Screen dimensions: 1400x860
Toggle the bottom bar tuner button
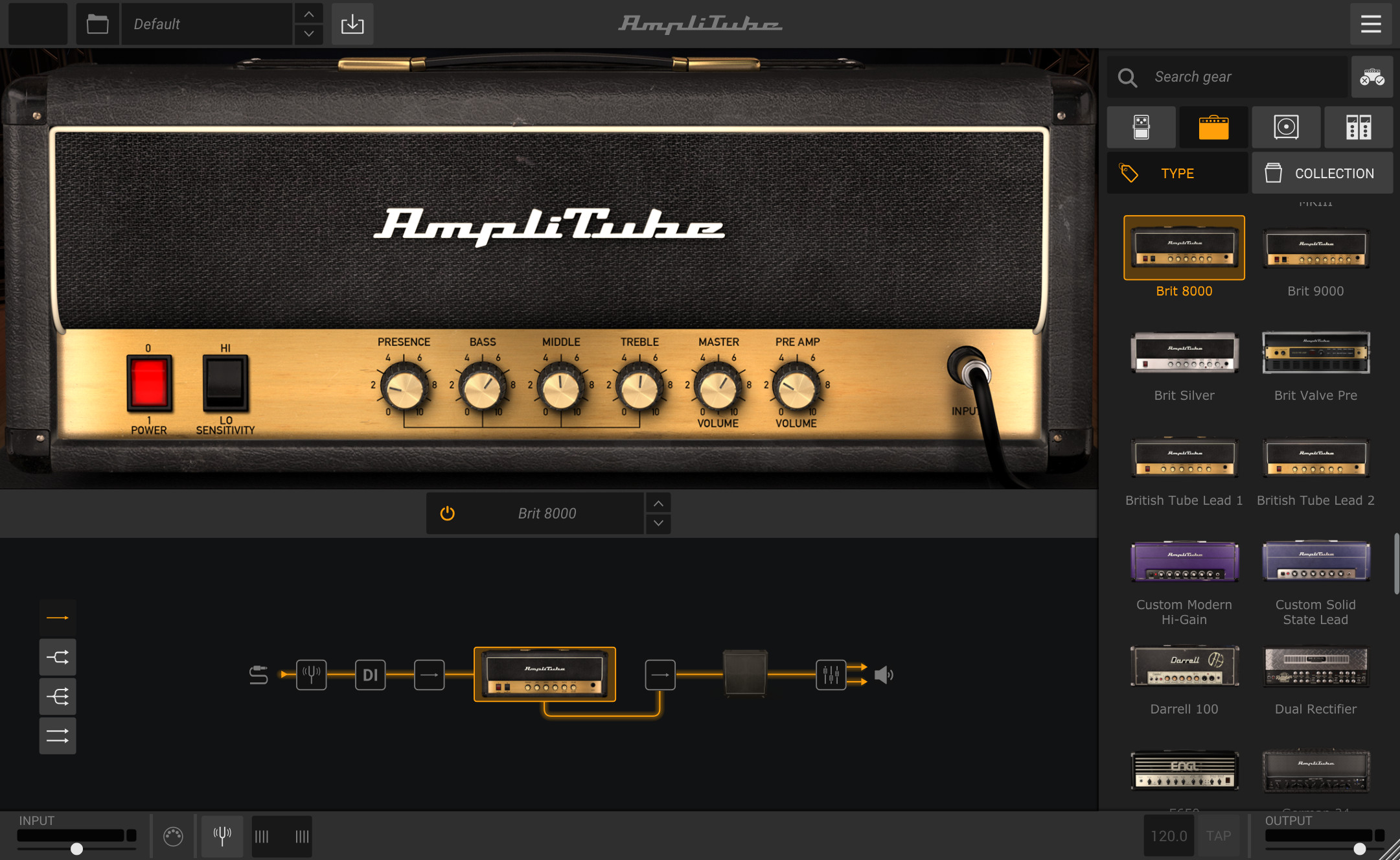point(222,837)
